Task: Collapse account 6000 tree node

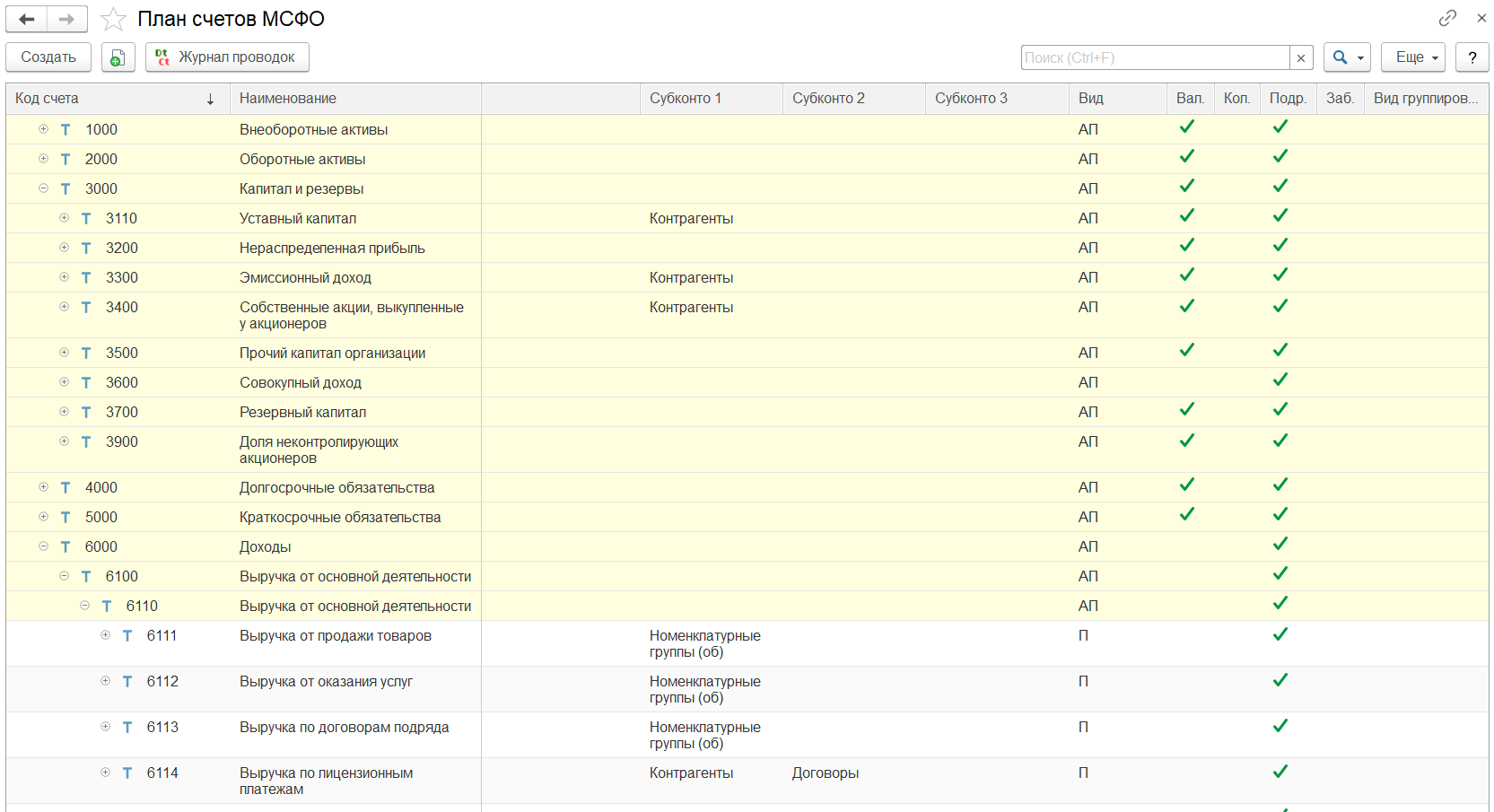Action: tap(43, 546)
